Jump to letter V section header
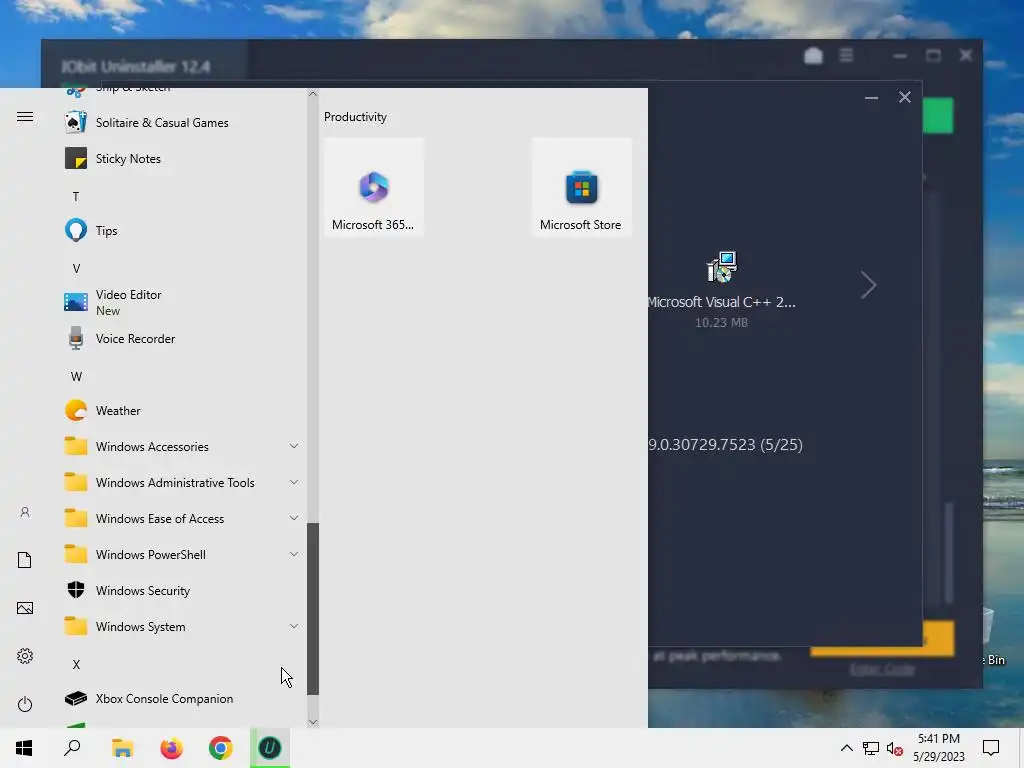1024x768 pixels. pyautogui.click(x=76, y=268)
